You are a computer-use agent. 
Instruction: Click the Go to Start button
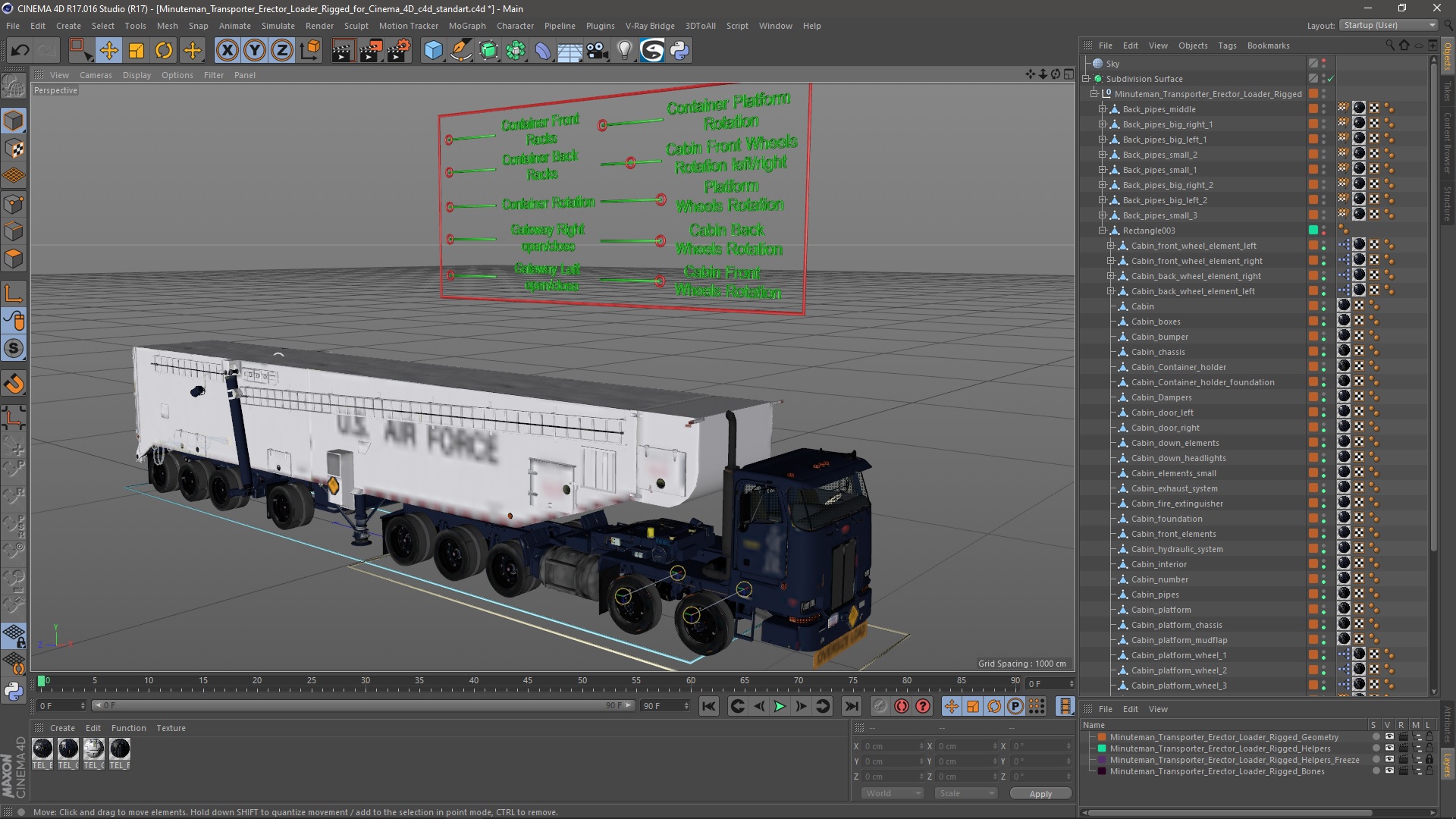[709, 706]
